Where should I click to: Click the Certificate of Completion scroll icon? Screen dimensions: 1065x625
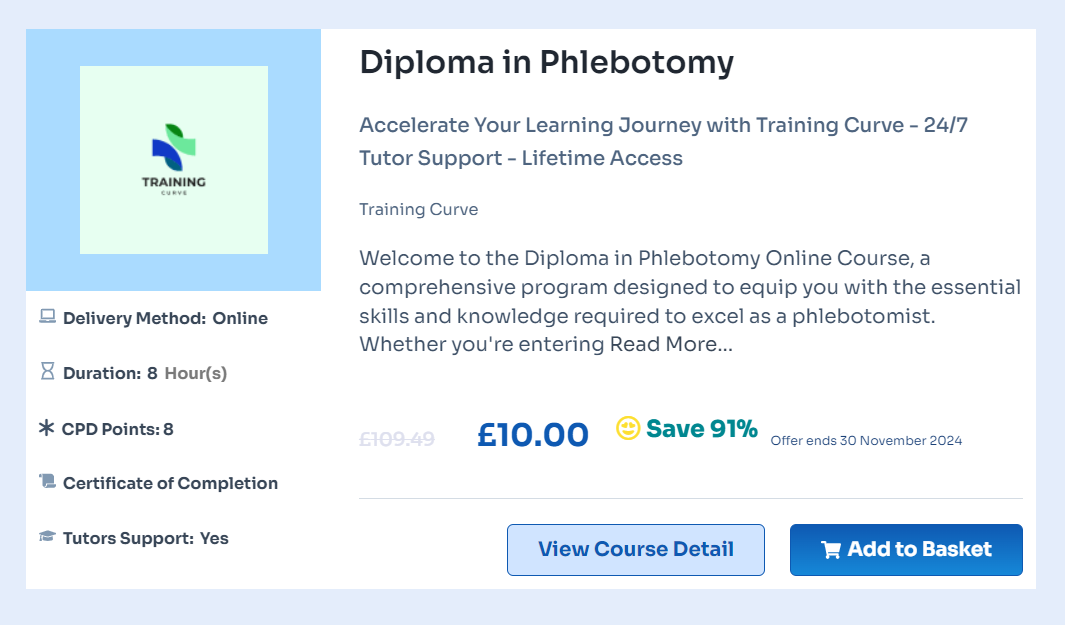click(x=47, y=482)
